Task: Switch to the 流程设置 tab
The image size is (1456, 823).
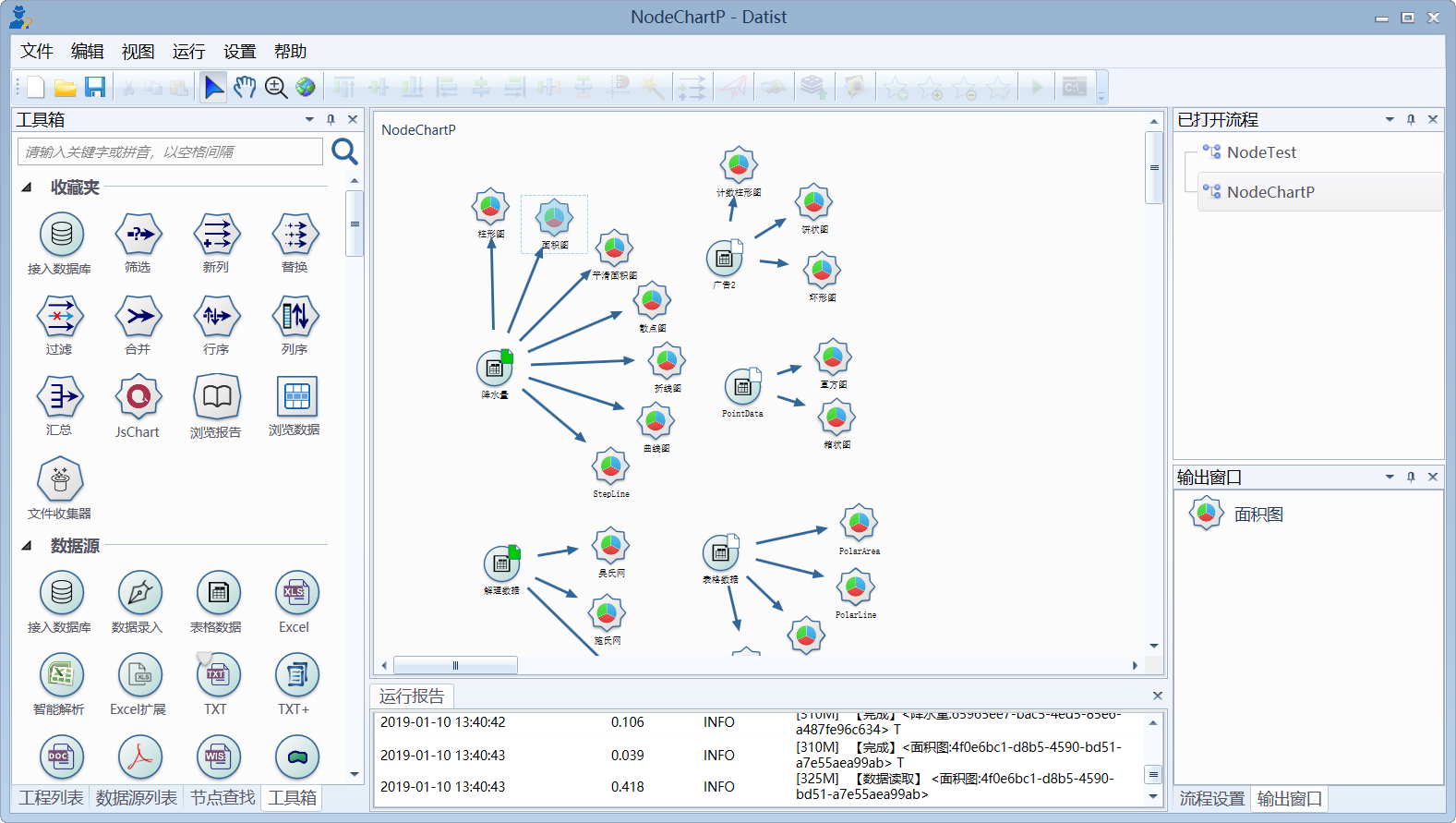Action: [1212, 798]
